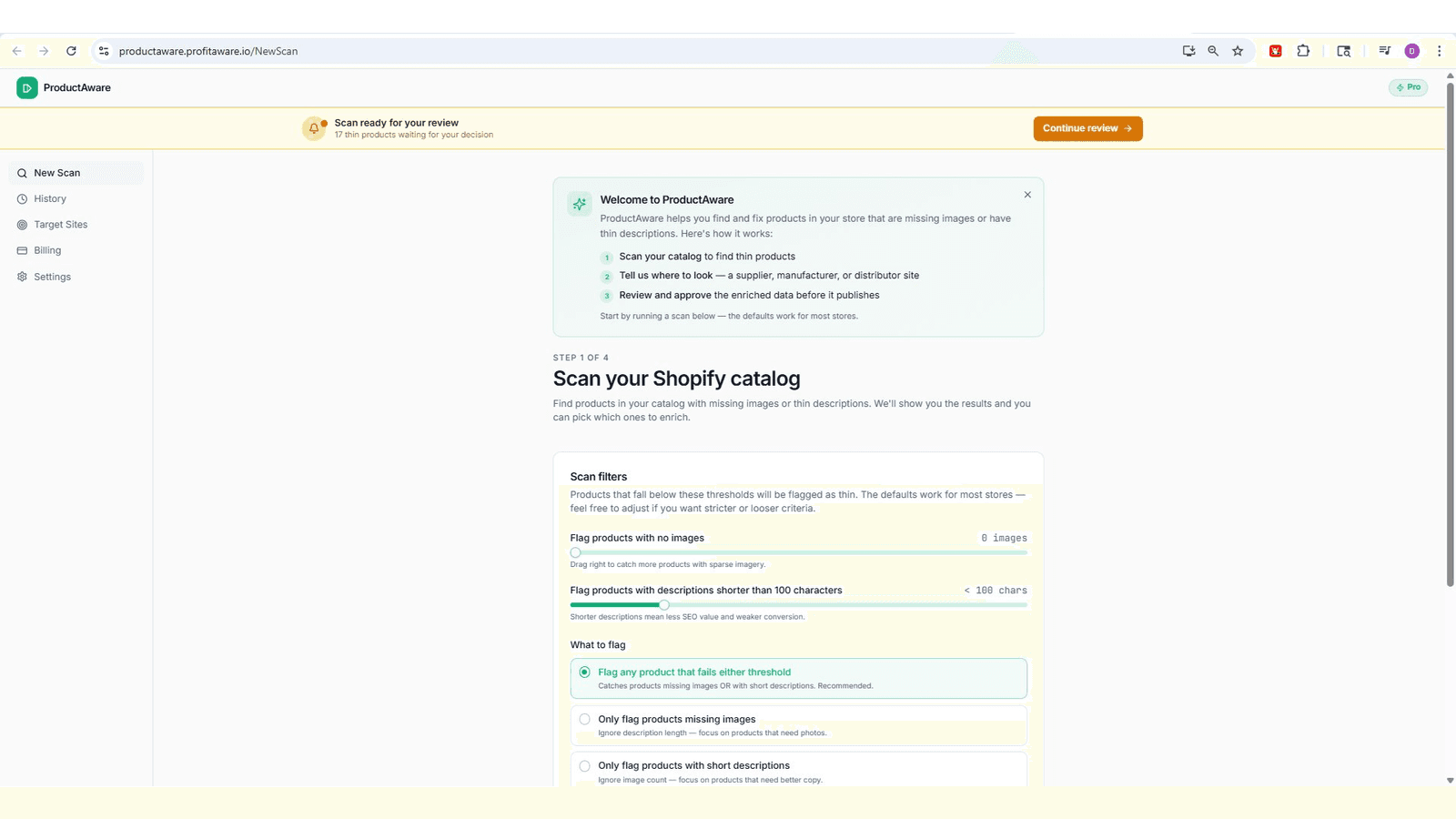Click the ProductAware green logo icon
The image size is (1456, 819).
pos(27,87)
